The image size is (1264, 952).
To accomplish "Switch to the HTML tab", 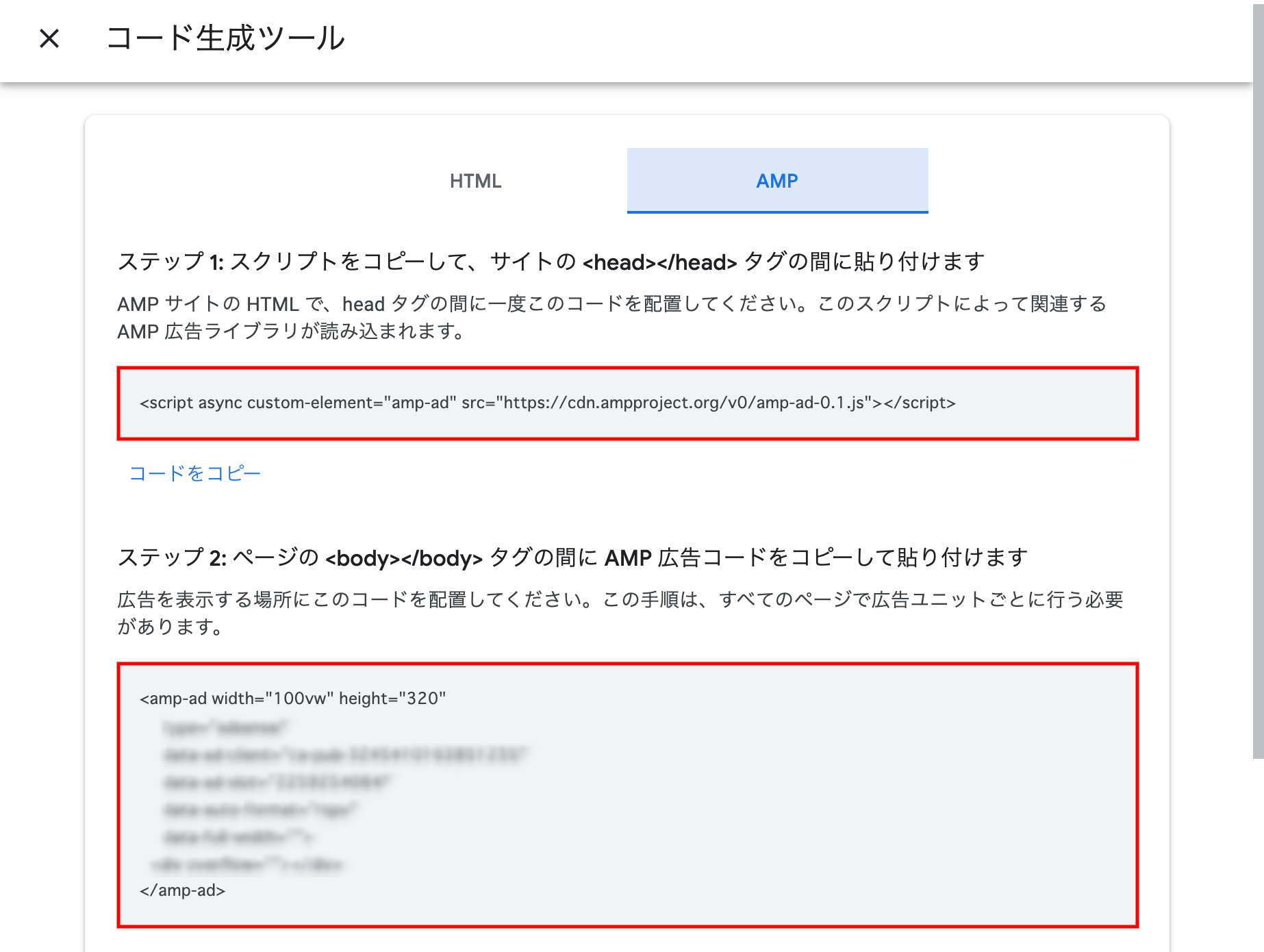I will point(475,181).
